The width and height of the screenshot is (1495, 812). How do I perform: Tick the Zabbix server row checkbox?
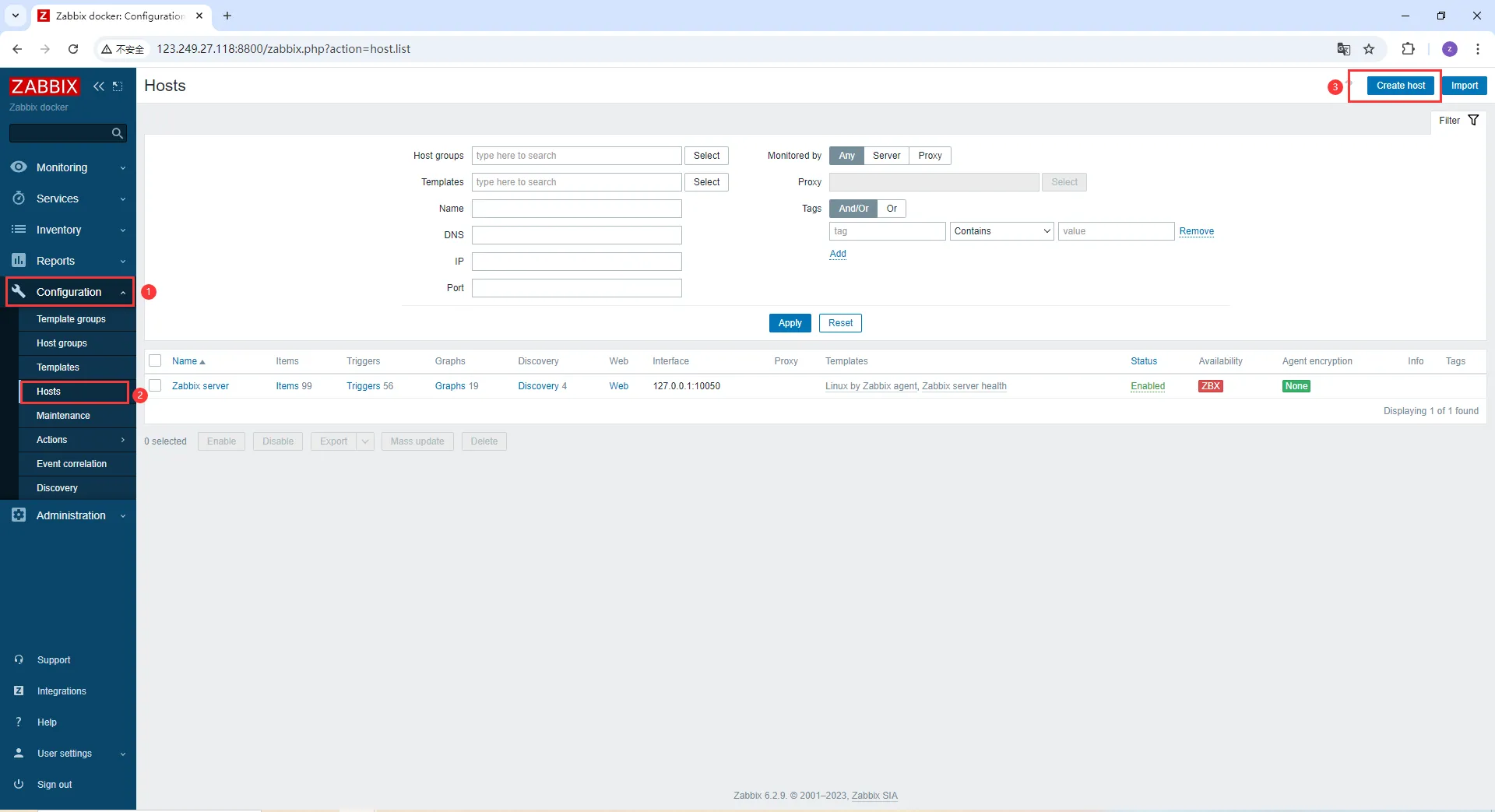(x=155, y=385)
